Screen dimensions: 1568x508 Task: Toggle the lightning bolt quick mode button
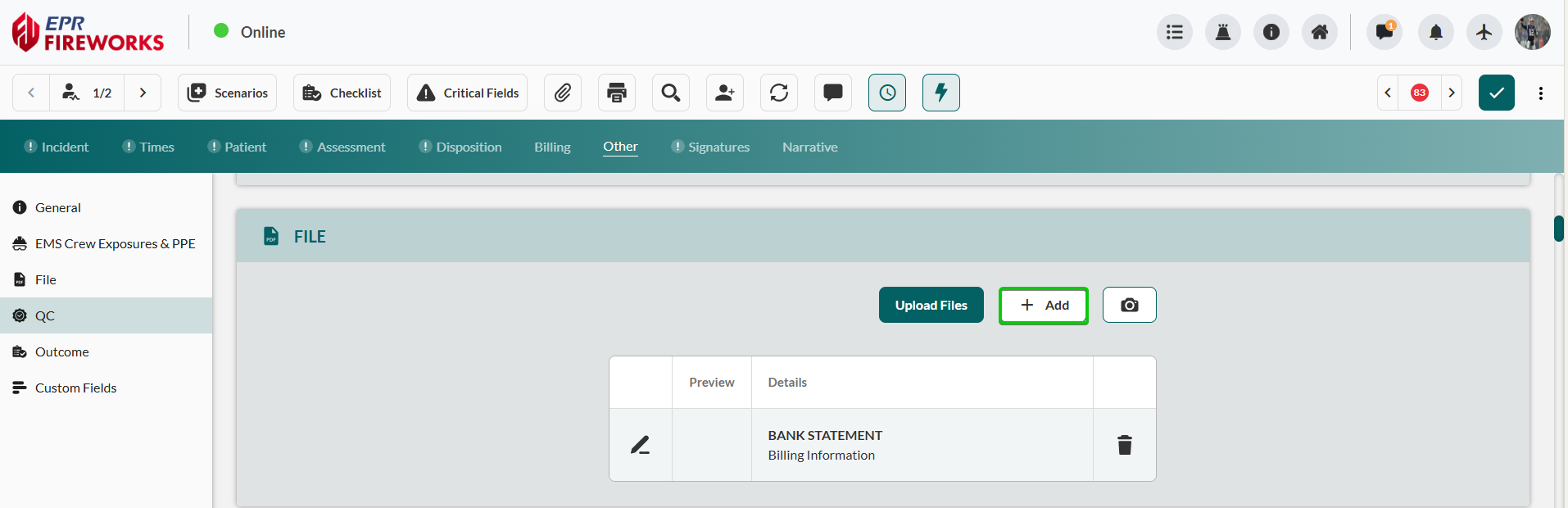[x=941, y=93]
